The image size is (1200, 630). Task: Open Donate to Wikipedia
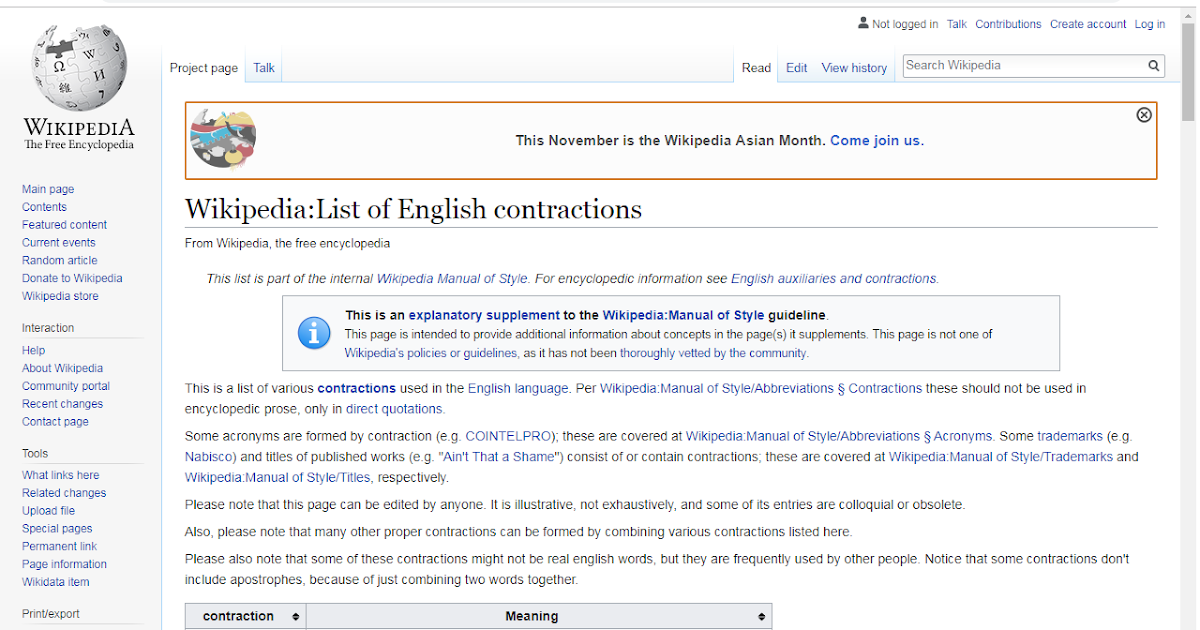(x=72, y=279)
